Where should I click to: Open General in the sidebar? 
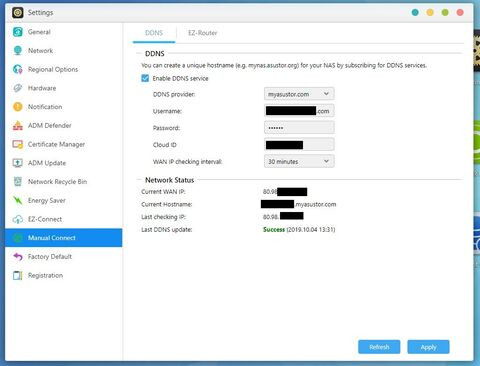pyautogui.click(x=39, y=32)
